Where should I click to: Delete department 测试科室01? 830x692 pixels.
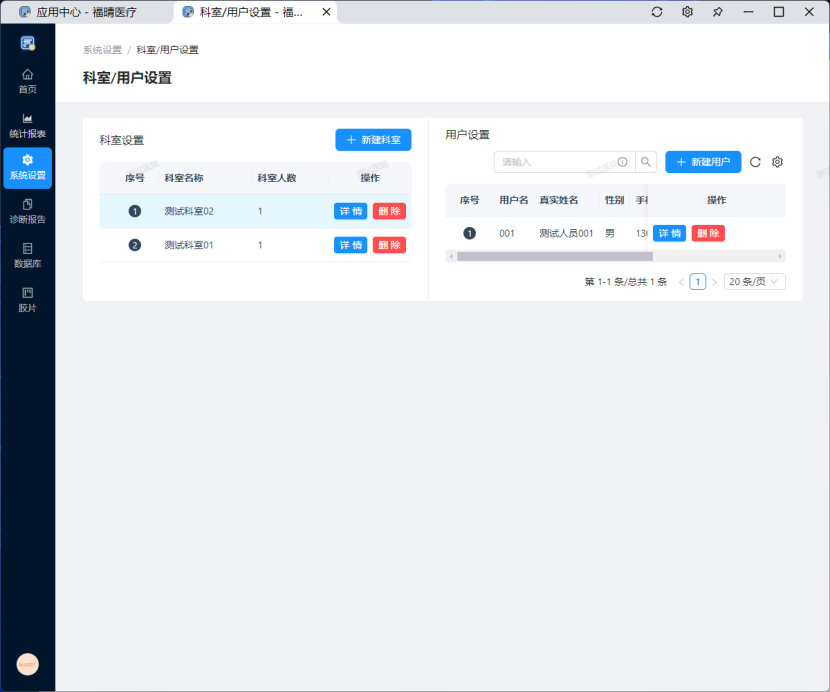(x=389, y=245)
